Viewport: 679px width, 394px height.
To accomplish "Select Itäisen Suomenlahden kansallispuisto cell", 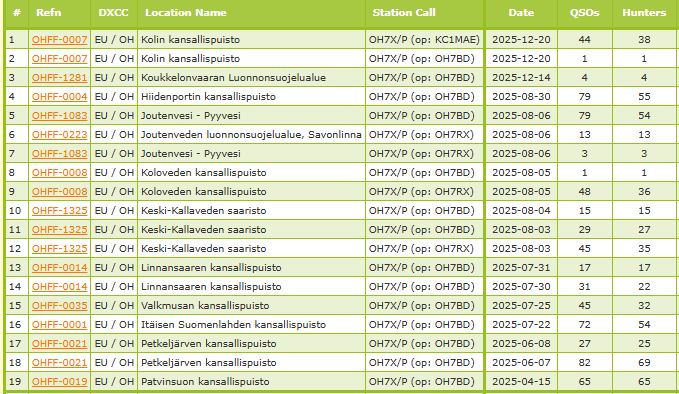I will [251, 325].
